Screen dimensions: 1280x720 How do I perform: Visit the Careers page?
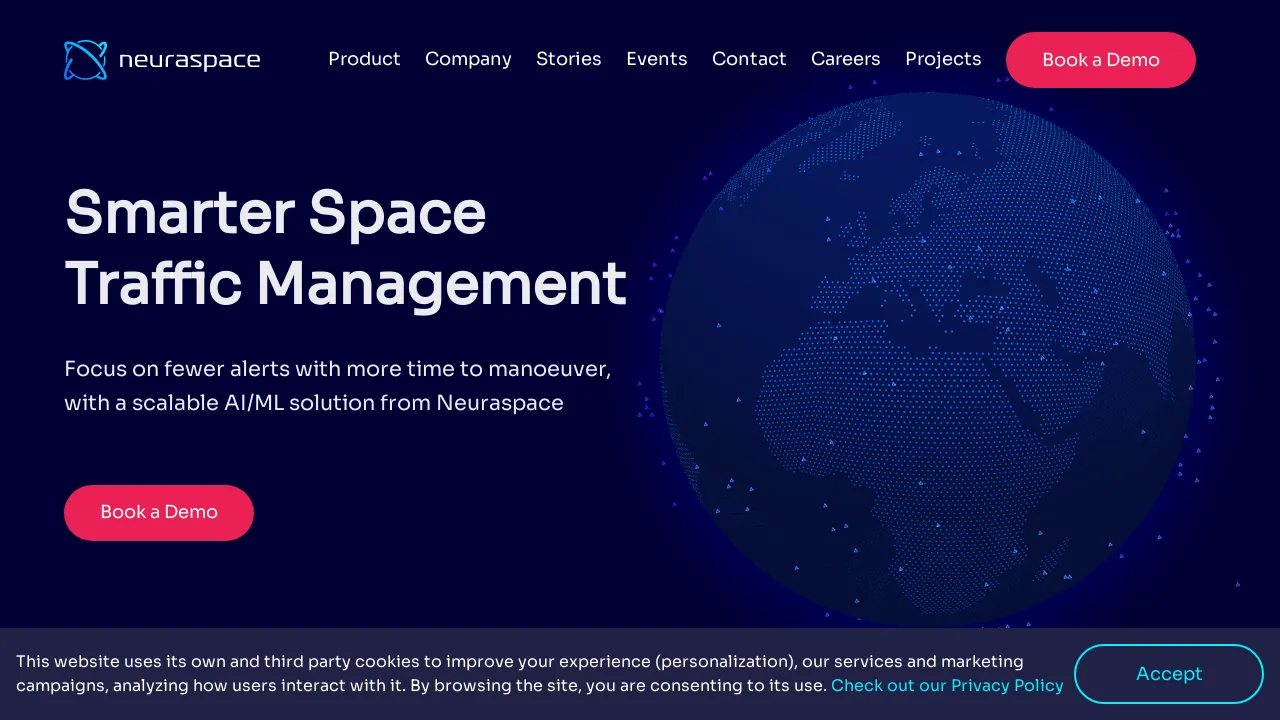[x=846, y=59]
